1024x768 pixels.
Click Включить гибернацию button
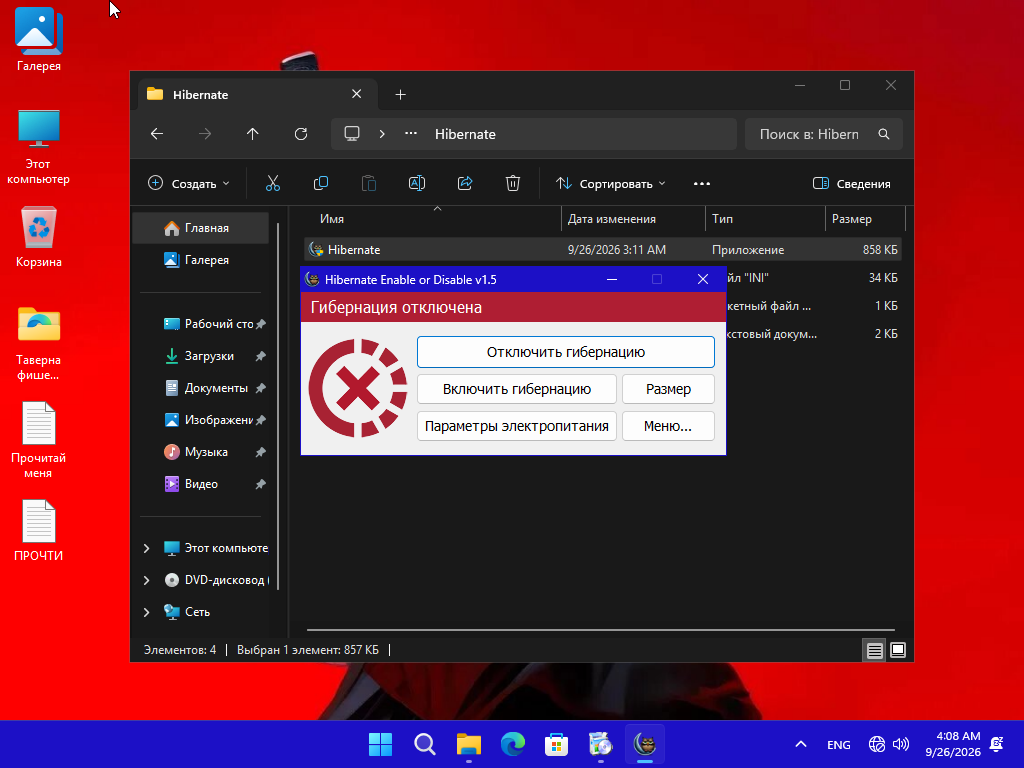click(x=517, y=389)
